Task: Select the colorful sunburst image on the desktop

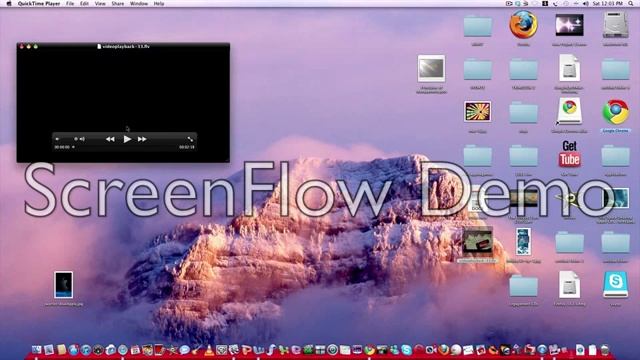Action: pos(478,111)
